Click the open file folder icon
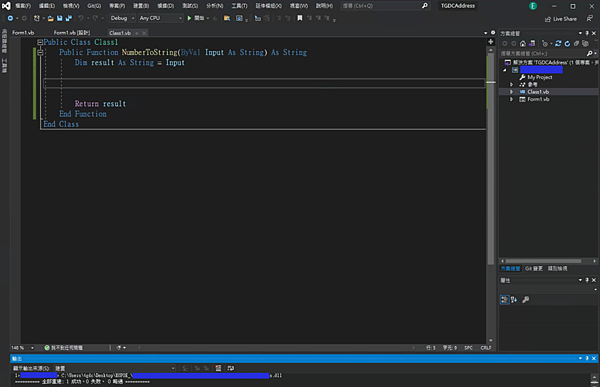The height and width of the screenshot is (387, 600). (x=51, y=18)
